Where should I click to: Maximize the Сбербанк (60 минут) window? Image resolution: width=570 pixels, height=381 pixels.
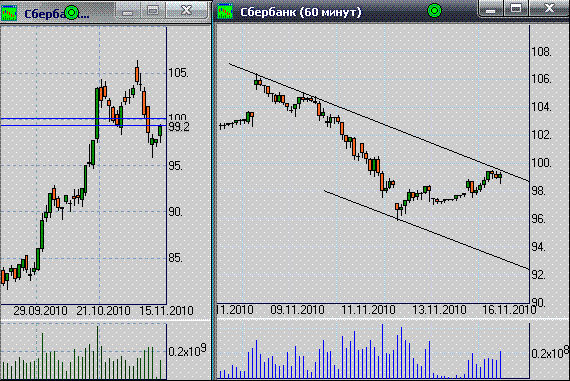click(x=515, y=9)
